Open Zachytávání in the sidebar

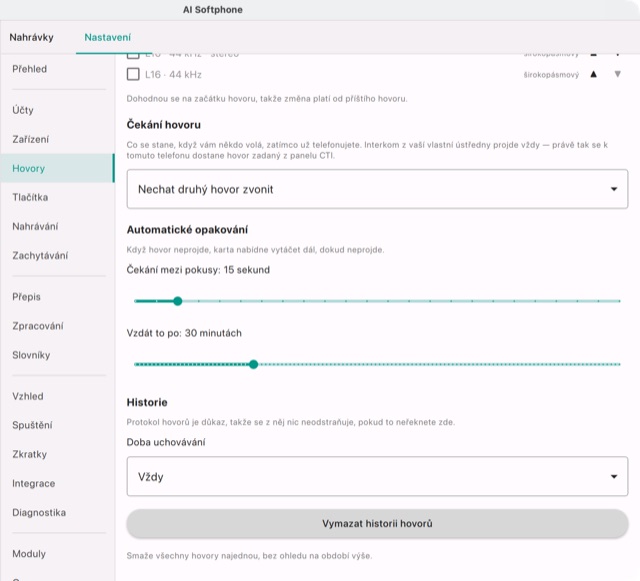pyautogui.click(x=57, y=256)
